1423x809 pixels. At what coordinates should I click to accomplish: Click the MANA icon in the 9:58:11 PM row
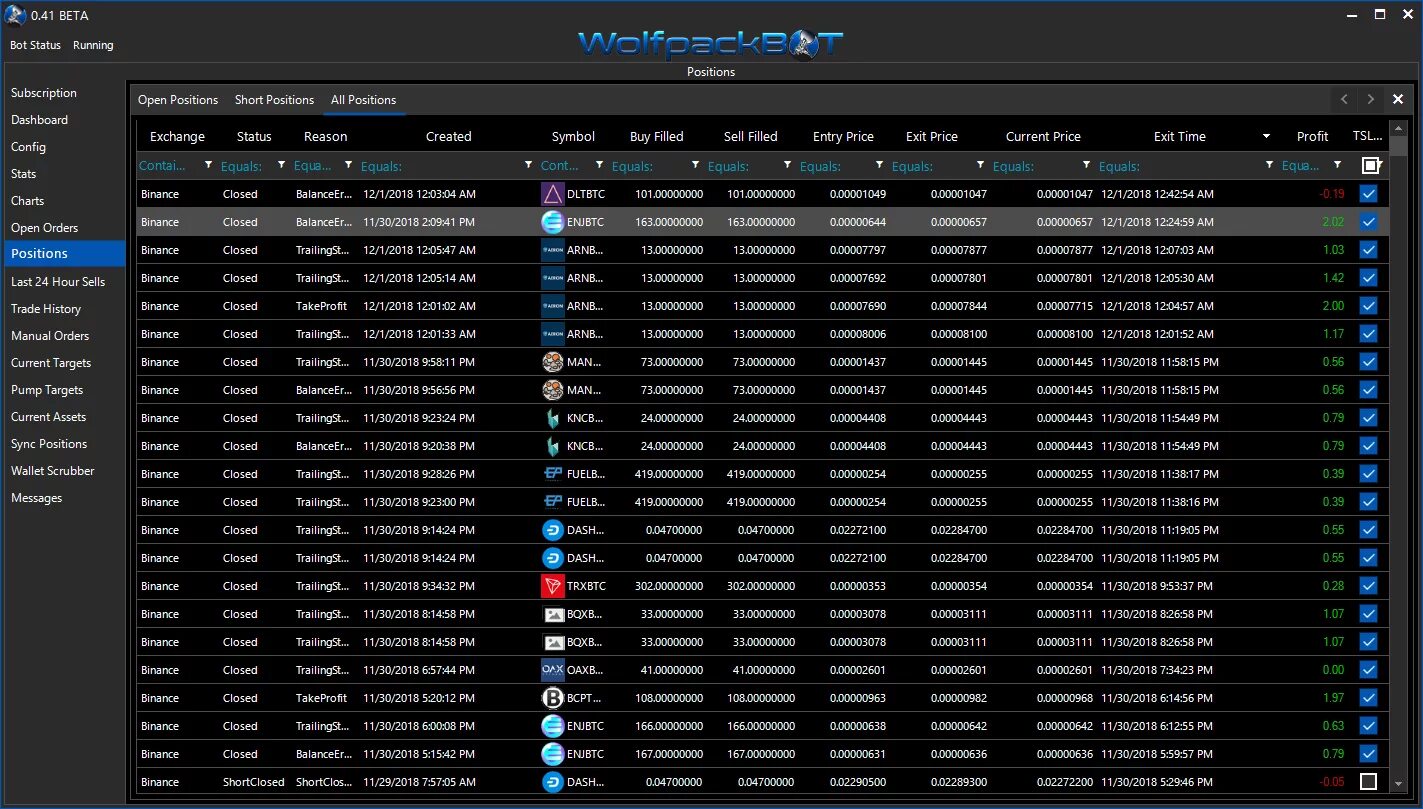click(x=553, y=362)
